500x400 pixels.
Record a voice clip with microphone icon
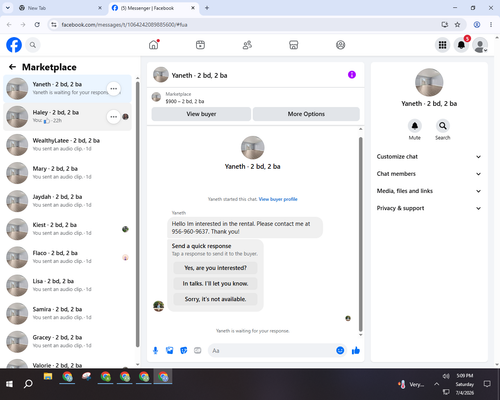[155, 350]
